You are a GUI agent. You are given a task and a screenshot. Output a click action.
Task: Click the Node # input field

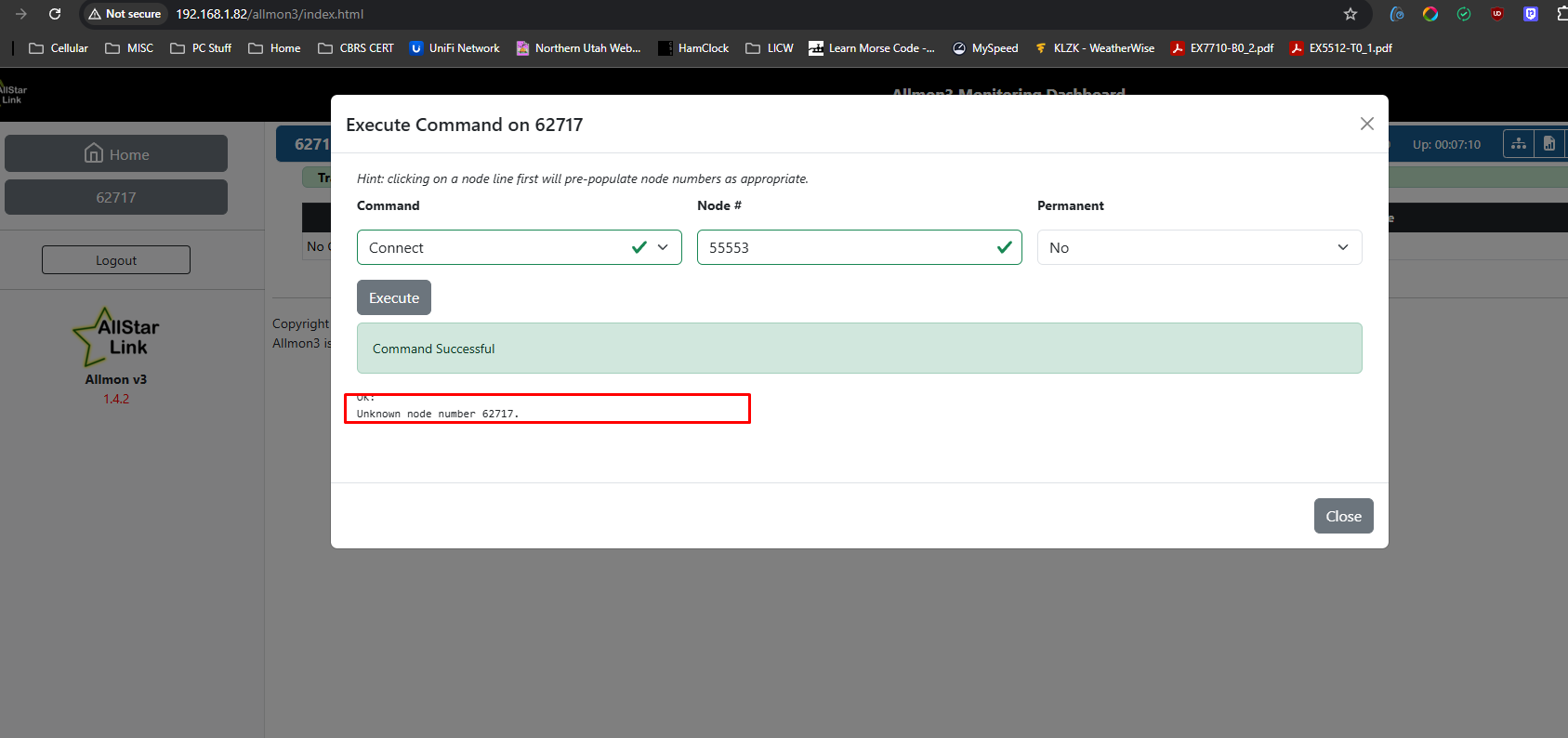click(860, 247)
